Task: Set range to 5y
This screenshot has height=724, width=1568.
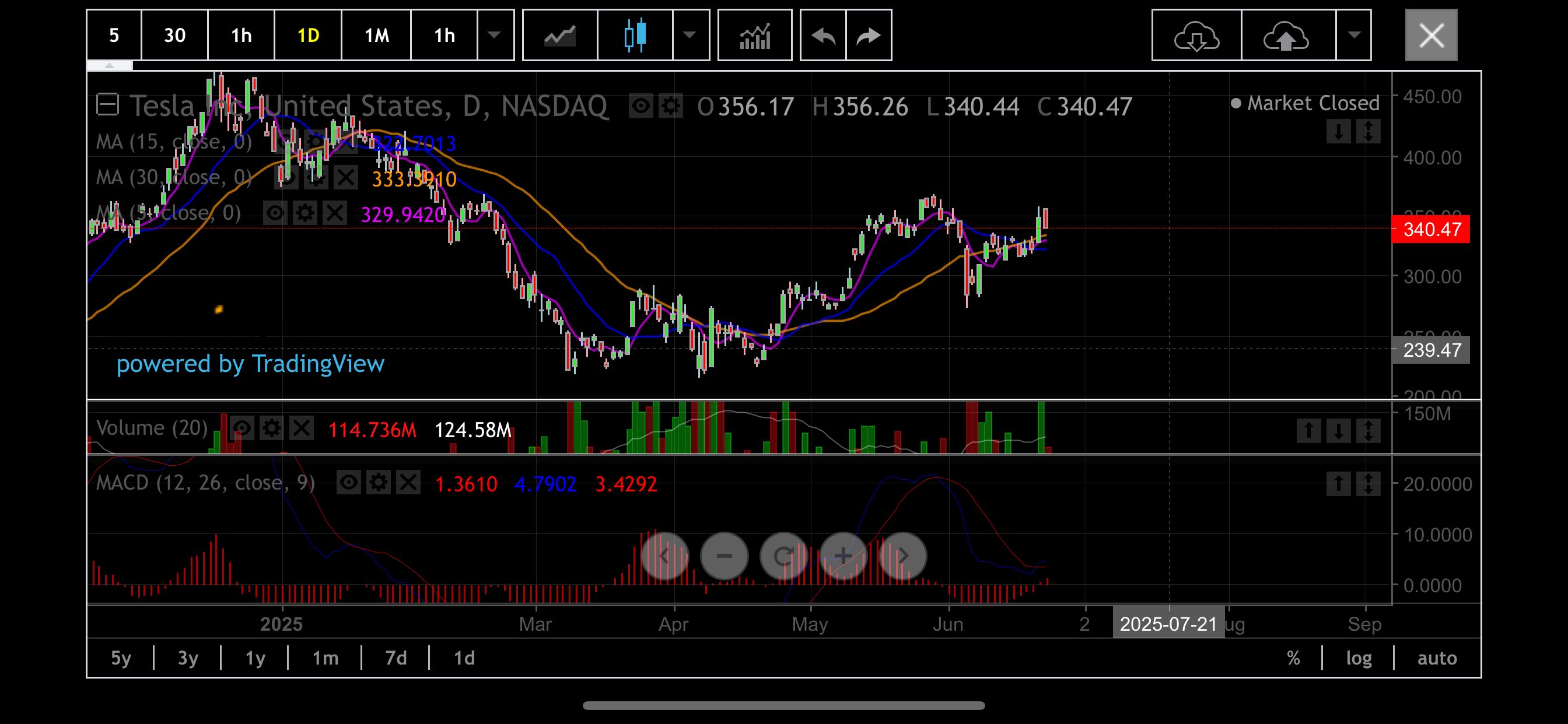Action: click(121, 658)
